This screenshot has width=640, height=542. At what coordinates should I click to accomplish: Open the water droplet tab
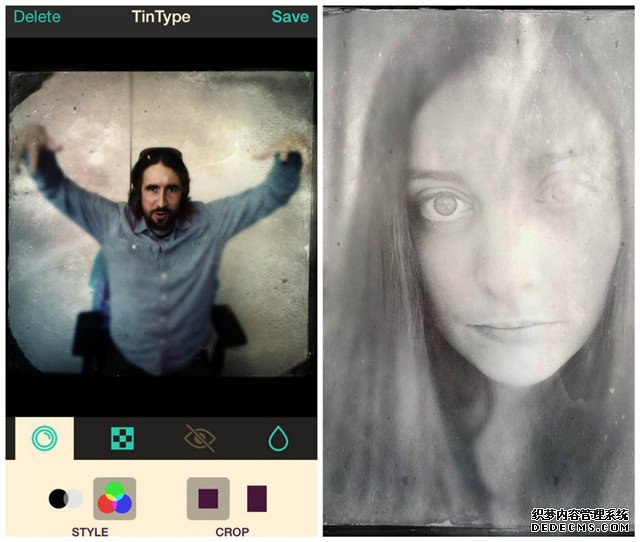278,438
